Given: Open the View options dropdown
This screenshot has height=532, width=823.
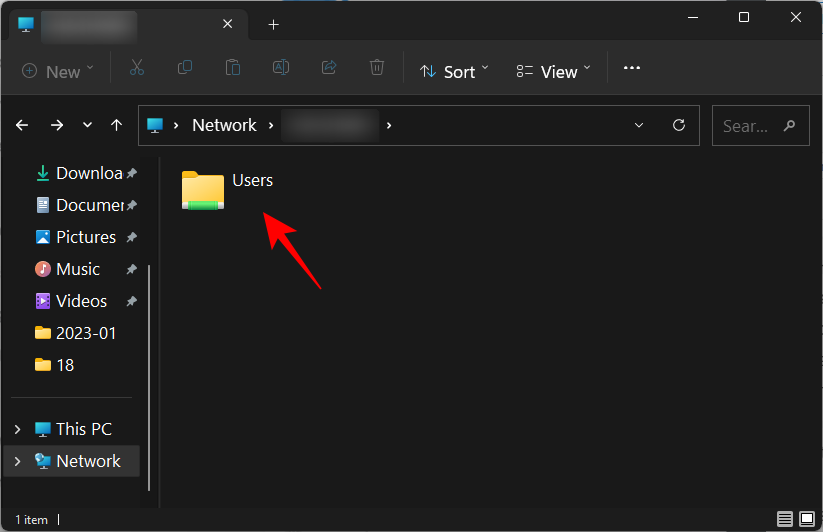Looking at the screenshot, I should [x=554, y=71].
